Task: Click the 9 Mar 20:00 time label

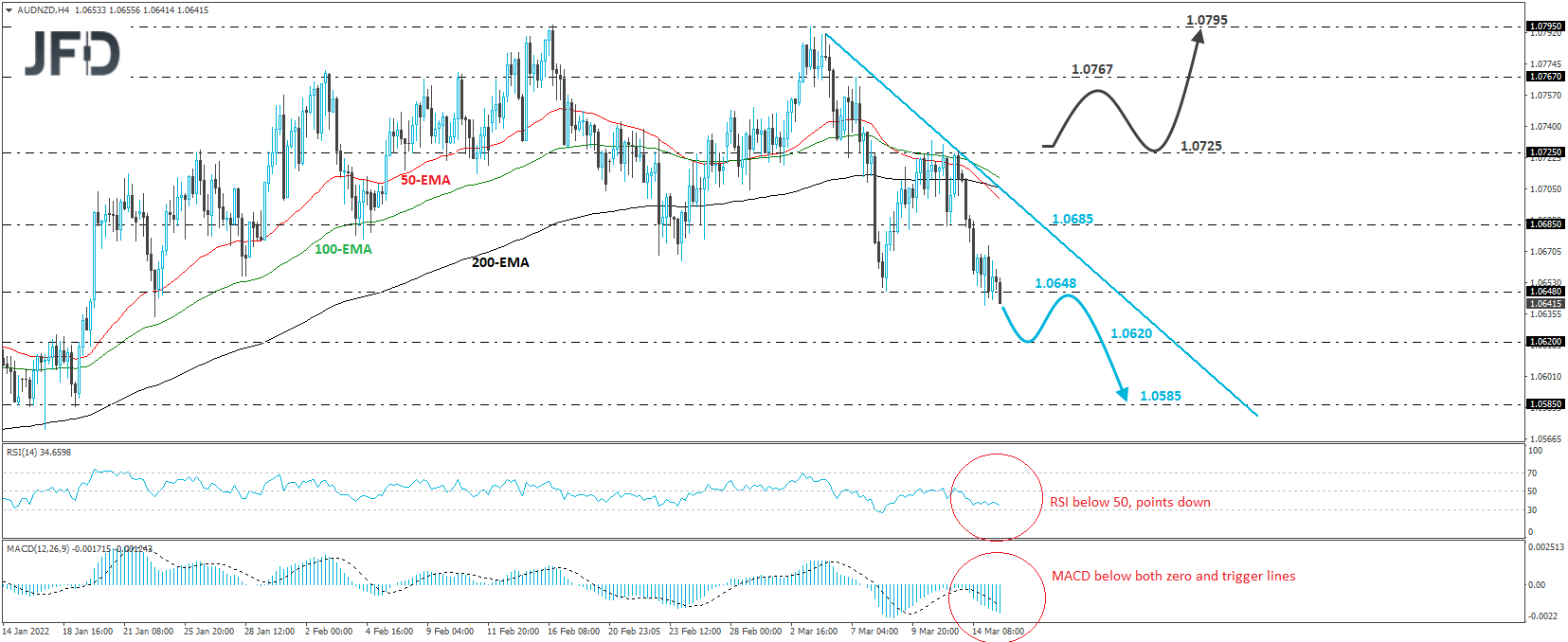Action: [935, 632]
